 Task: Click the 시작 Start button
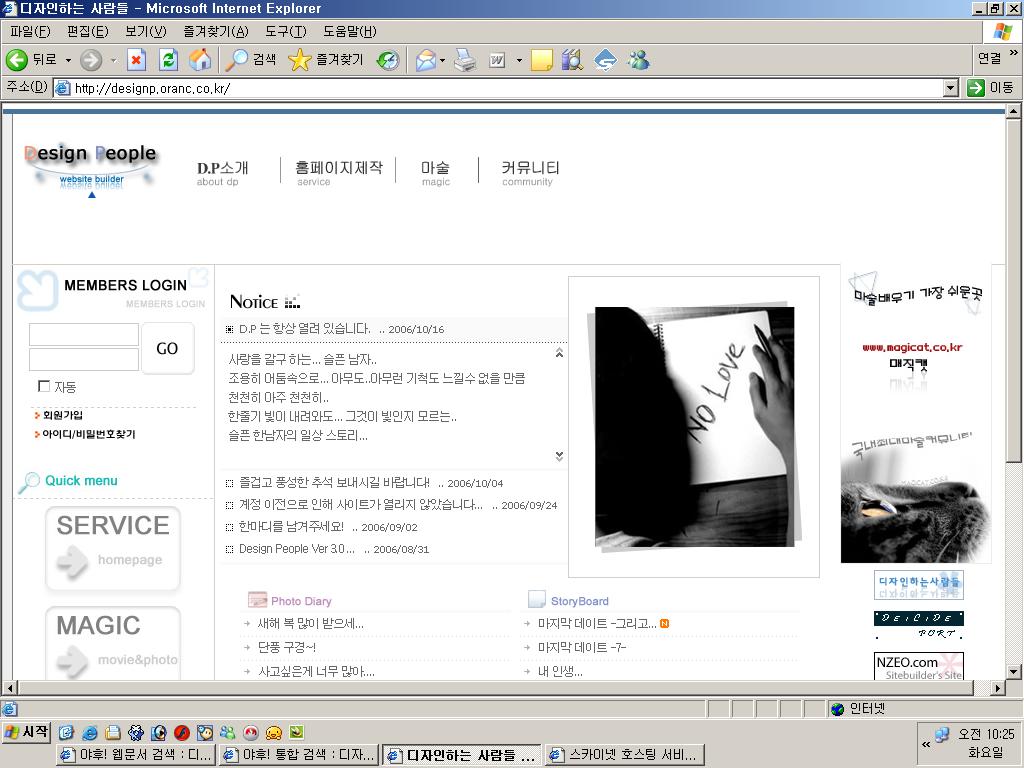point(26,731)
